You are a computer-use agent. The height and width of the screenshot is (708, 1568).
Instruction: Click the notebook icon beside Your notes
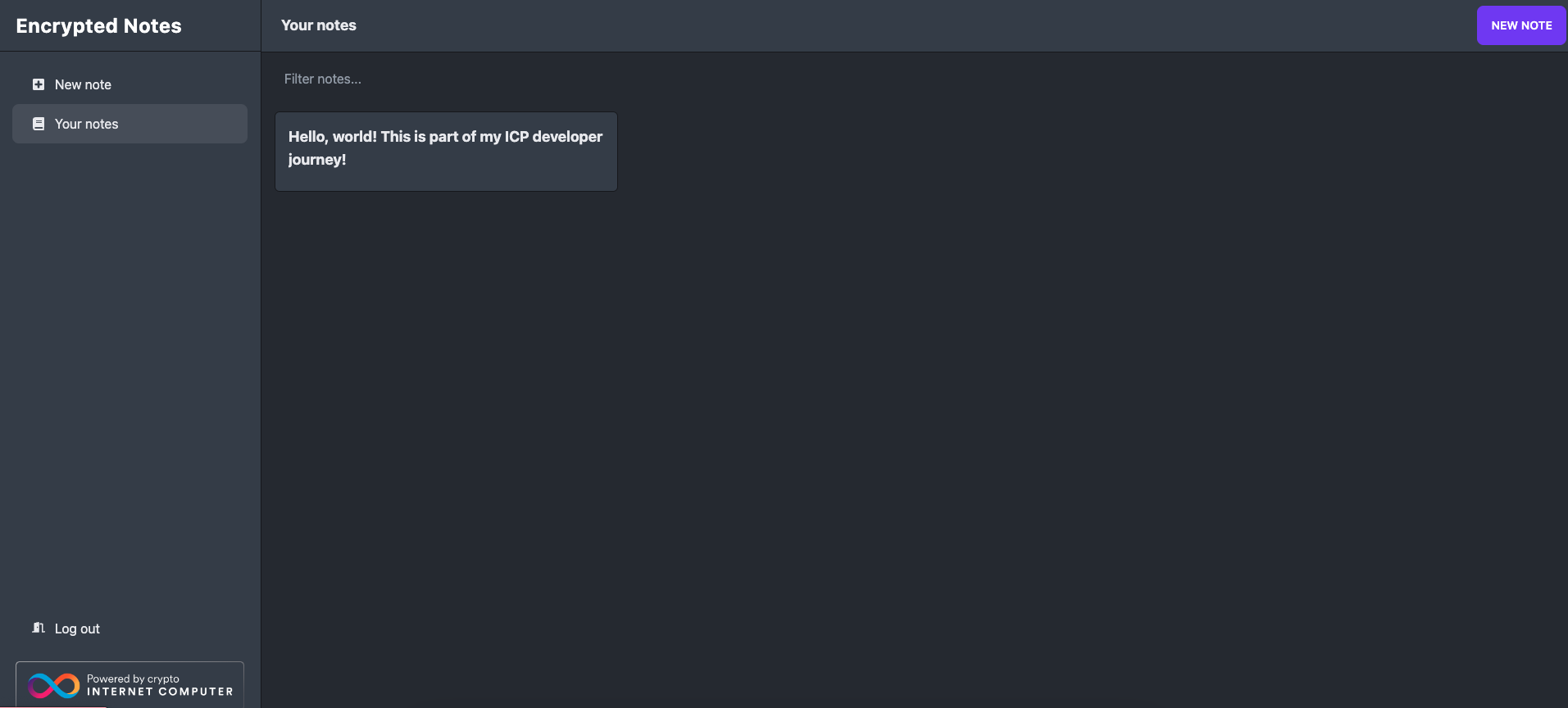(x=39, y=124)
